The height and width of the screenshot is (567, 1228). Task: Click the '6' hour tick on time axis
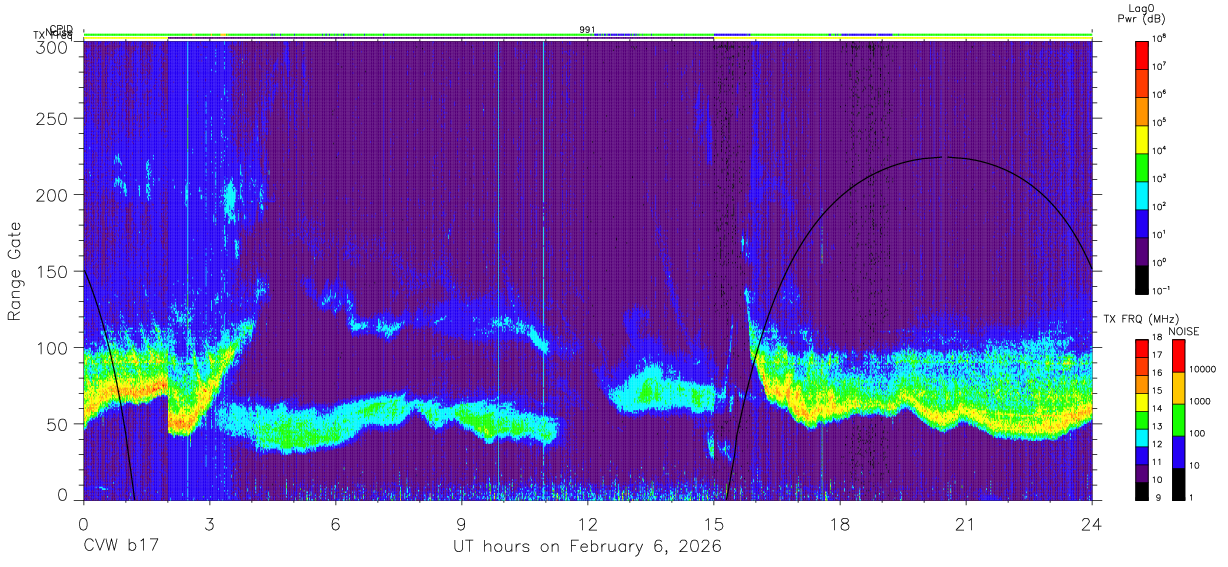click(335, 523)
